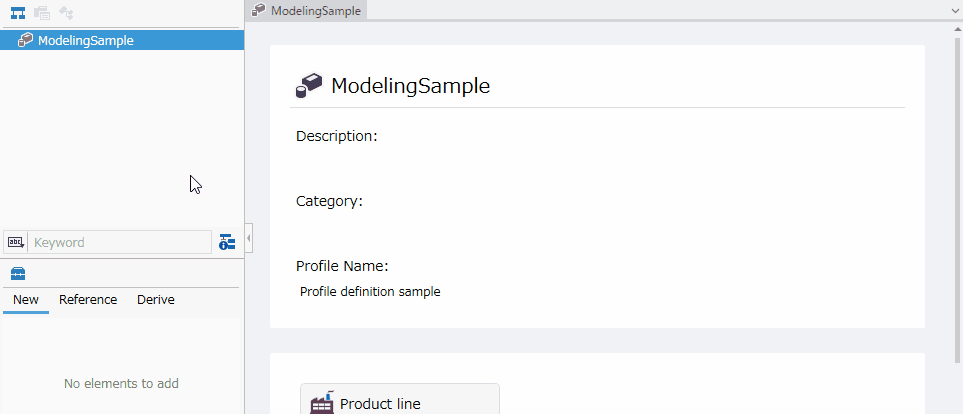Image resolution: width=963 pixels, height=414 pixels.
Task: Click the Category: label
Action: (329, 201)
